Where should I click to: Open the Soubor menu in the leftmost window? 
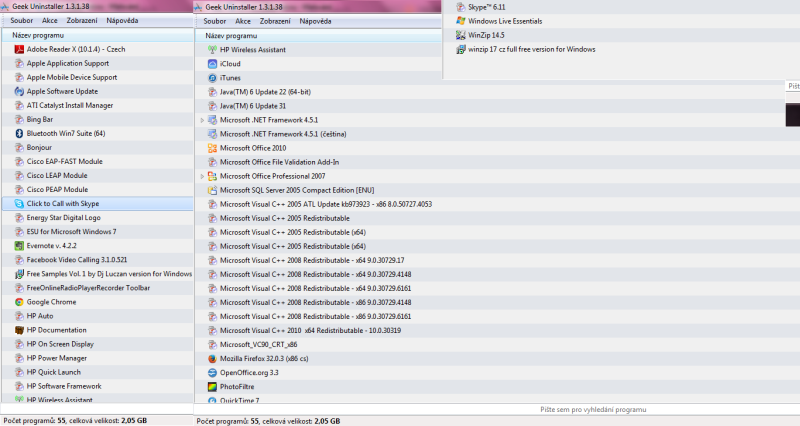coord(21,20)
